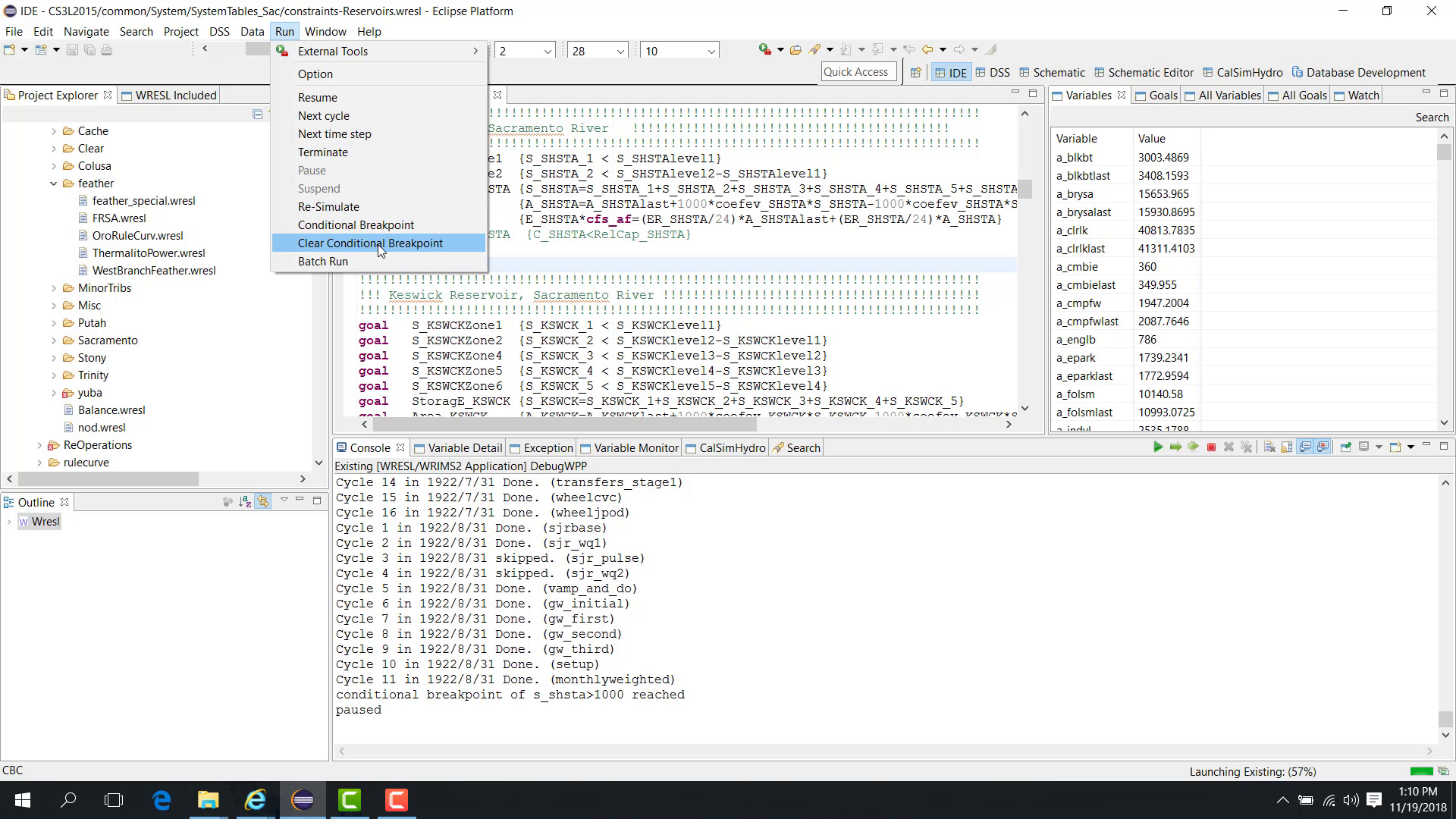Click the single green arrow Next cycle icon
Screen dimensions: 1456x819
[1175, 447]
